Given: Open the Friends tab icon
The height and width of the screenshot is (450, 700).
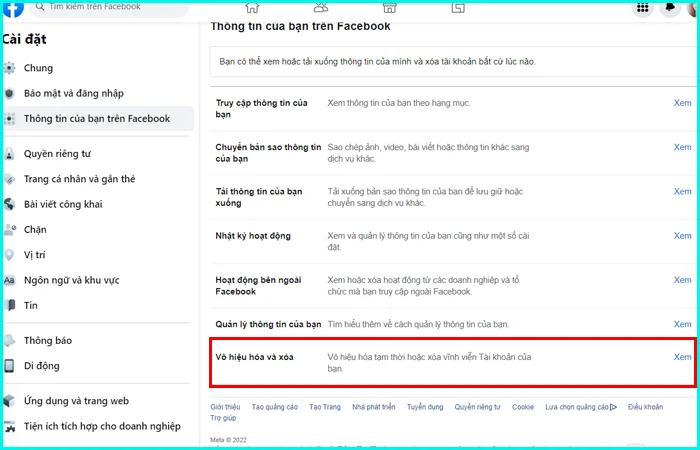Looking at the screenshot, I should [321, 7].
